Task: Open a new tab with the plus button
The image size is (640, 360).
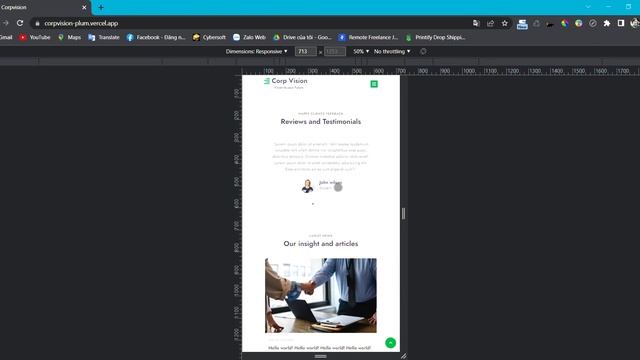Action: [x=101, y=7]
